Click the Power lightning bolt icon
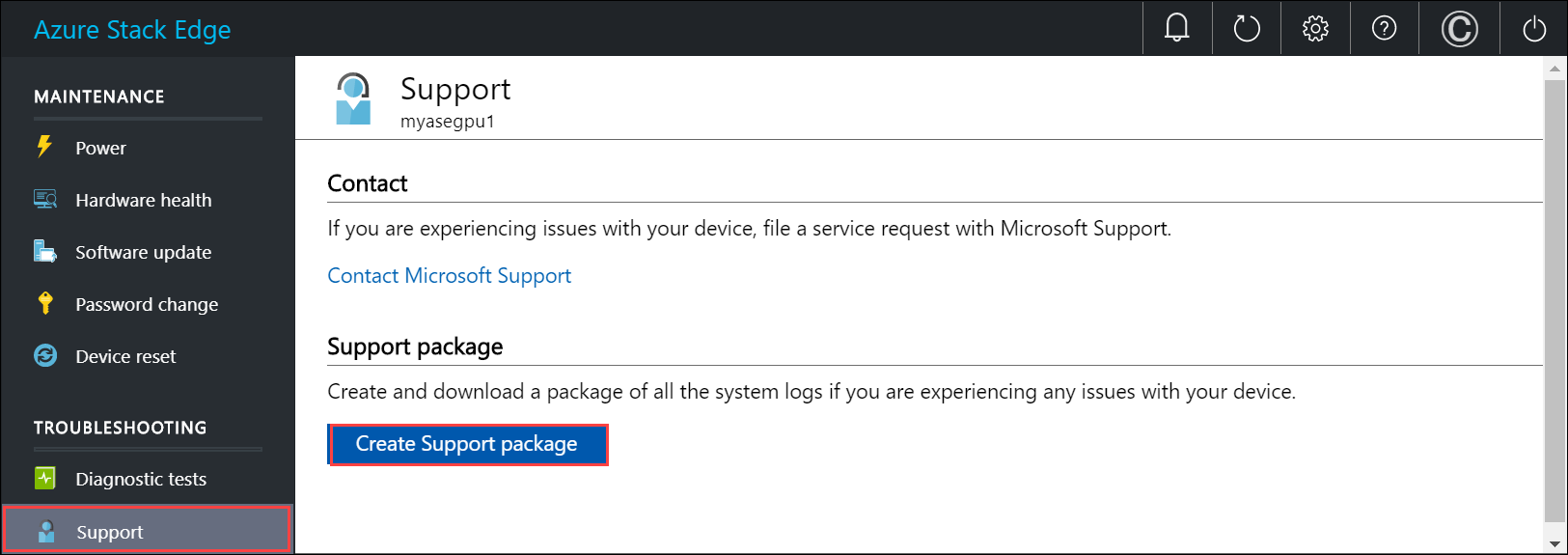The height and width of the screenshot is (555, 1568). coord(44,147)
